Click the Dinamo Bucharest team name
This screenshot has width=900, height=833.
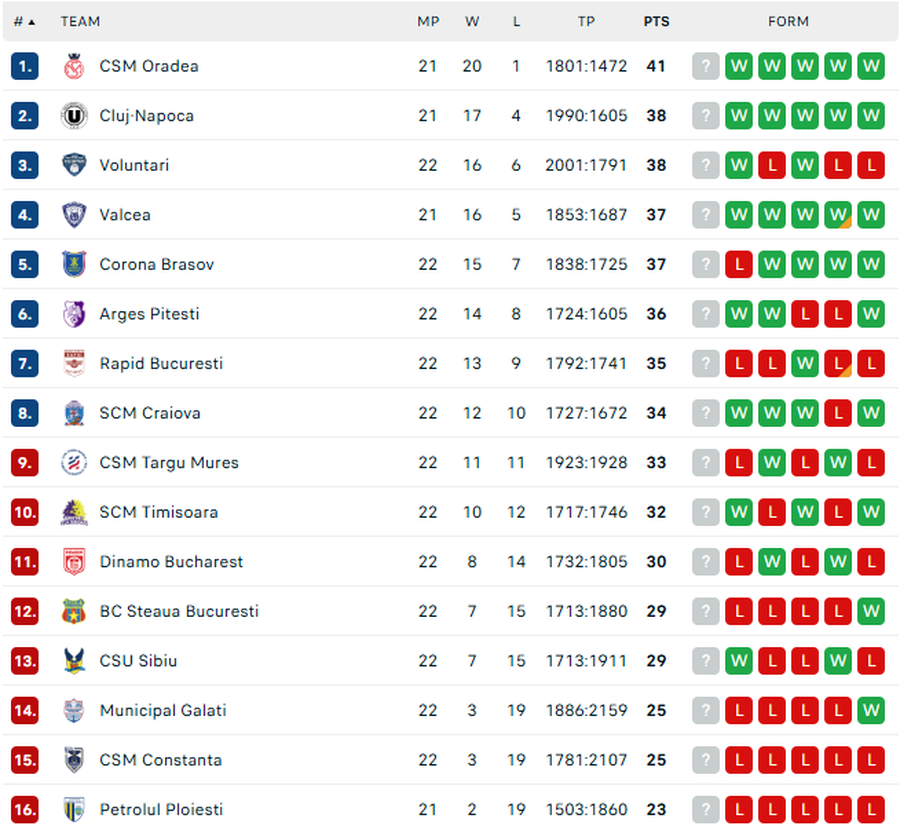pos(171,562)
